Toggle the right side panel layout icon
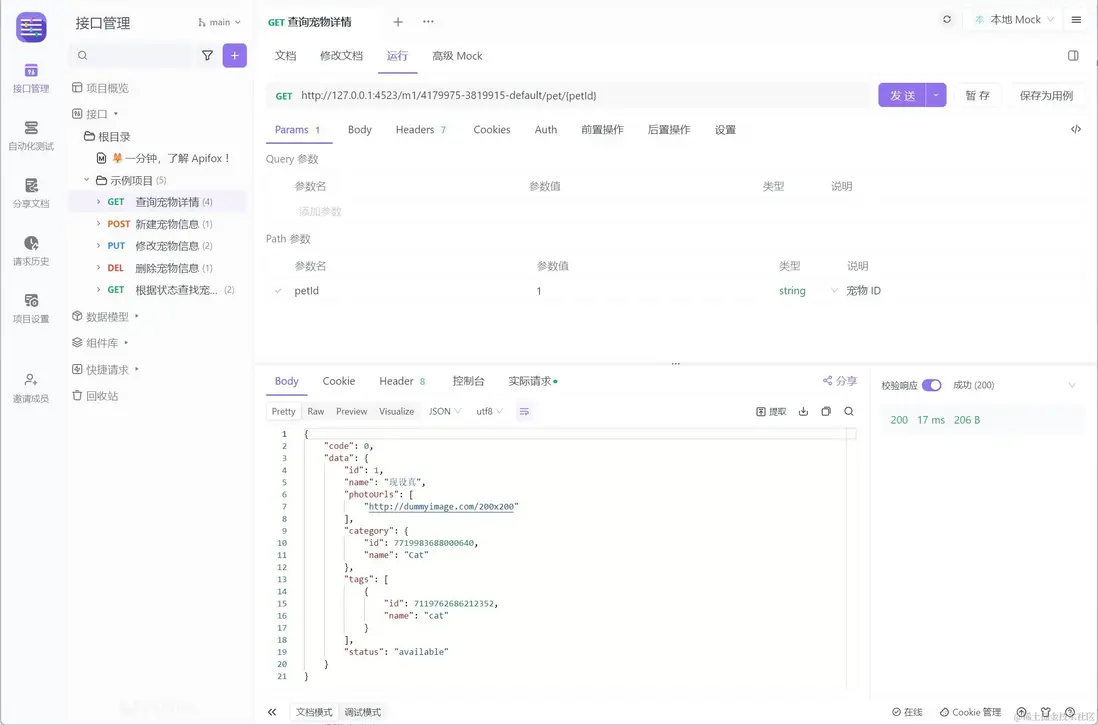This screenshot has height=725, width=1098. pos(1073,55)
